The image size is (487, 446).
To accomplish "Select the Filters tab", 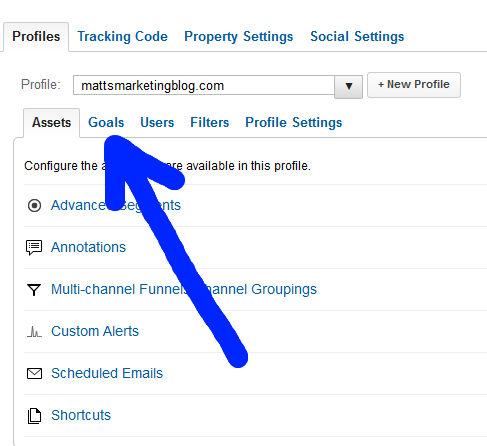I will [x=210, y=123].
